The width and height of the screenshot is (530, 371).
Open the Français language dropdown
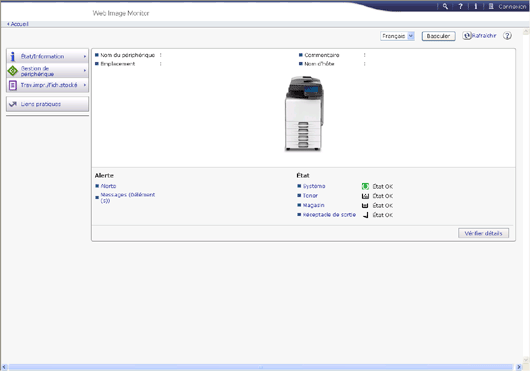397,36
